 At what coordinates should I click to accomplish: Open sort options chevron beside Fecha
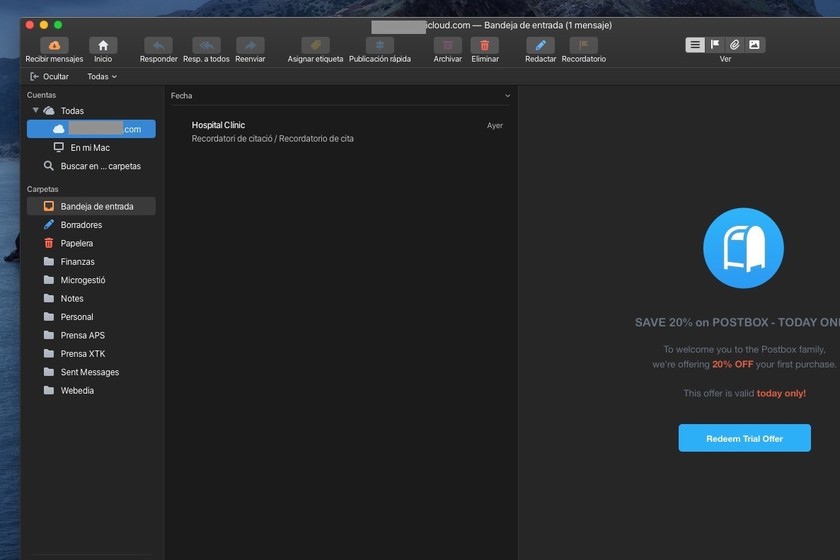(x=507, y=96)
